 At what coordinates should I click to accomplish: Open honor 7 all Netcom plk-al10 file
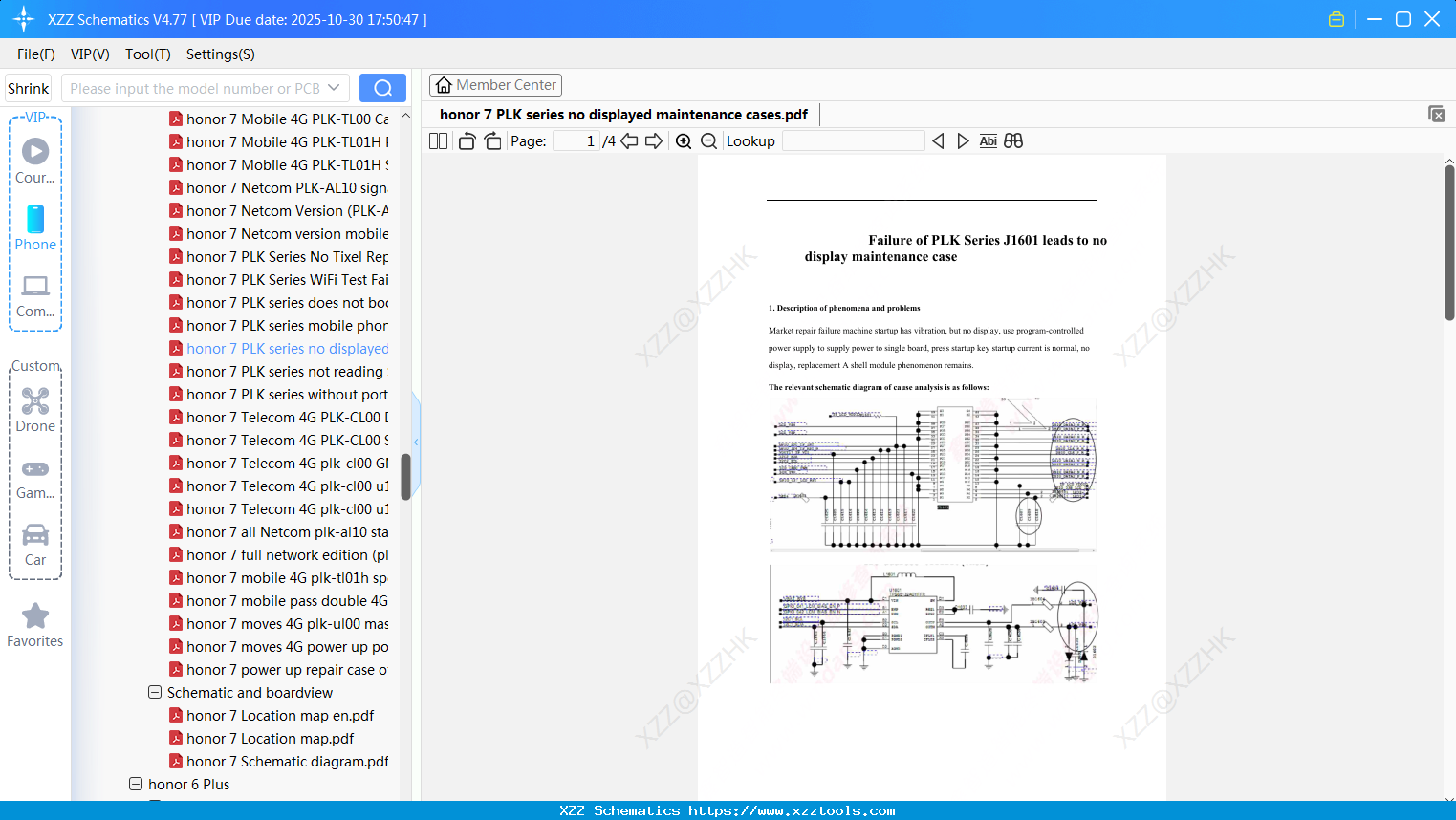pos(287,532)
